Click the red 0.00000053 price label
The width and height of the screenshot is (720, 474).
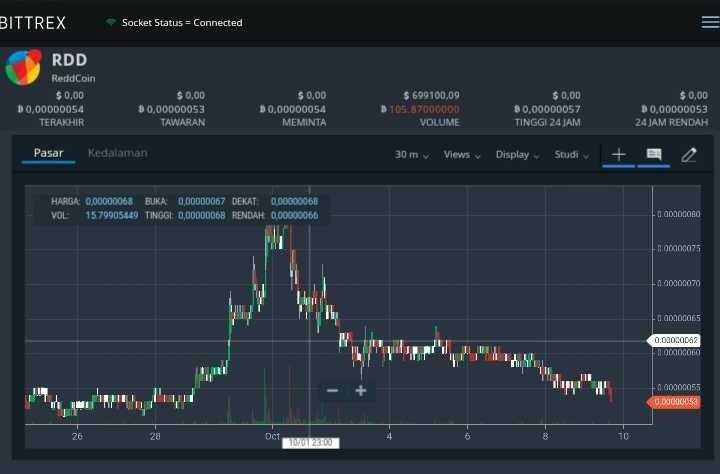point(673,402)
